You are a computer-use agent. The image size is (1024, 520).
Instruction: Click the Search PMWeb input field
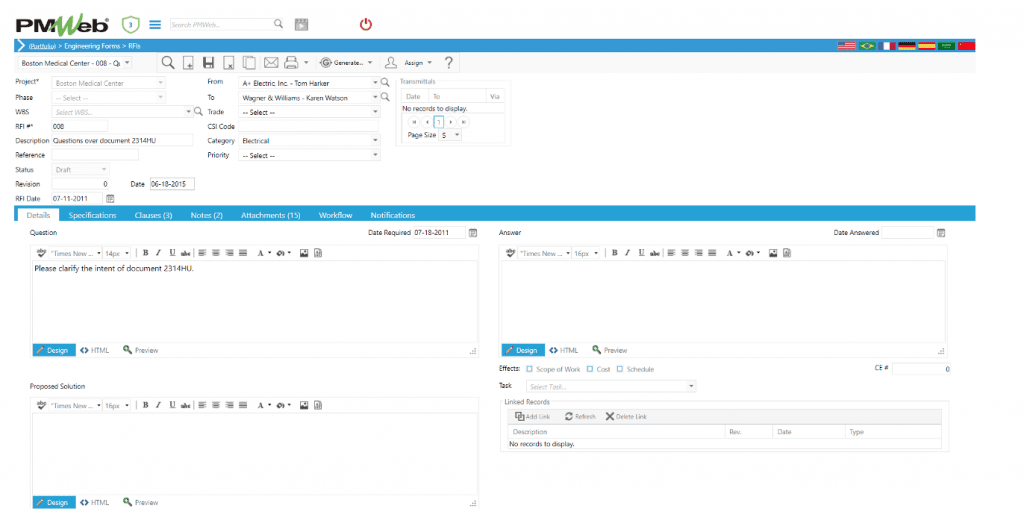(220, 24)
